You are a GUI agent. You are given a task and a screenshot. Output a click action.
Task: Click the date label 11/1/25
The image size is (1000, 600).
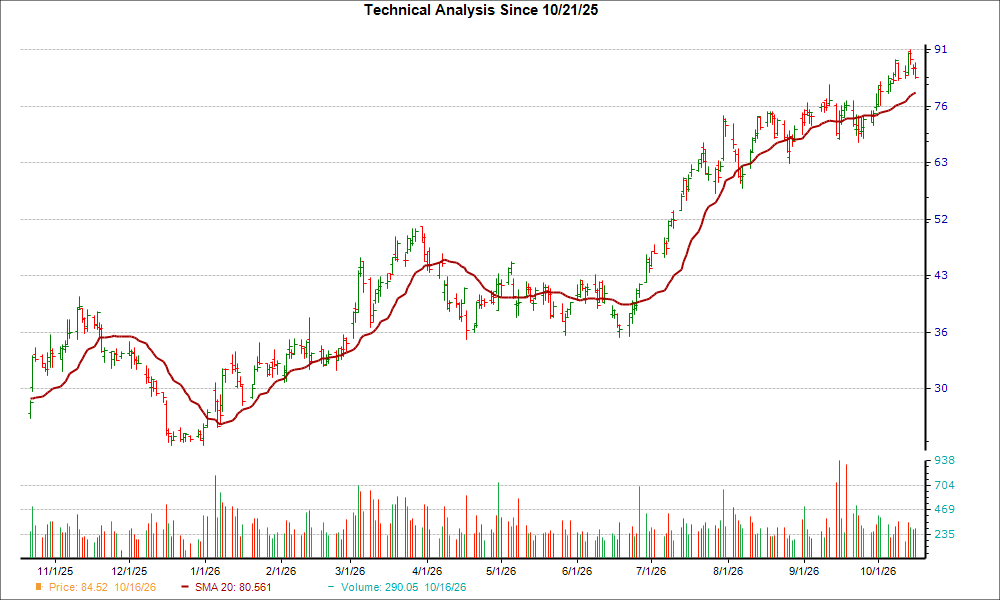click(x=55, y=571)
